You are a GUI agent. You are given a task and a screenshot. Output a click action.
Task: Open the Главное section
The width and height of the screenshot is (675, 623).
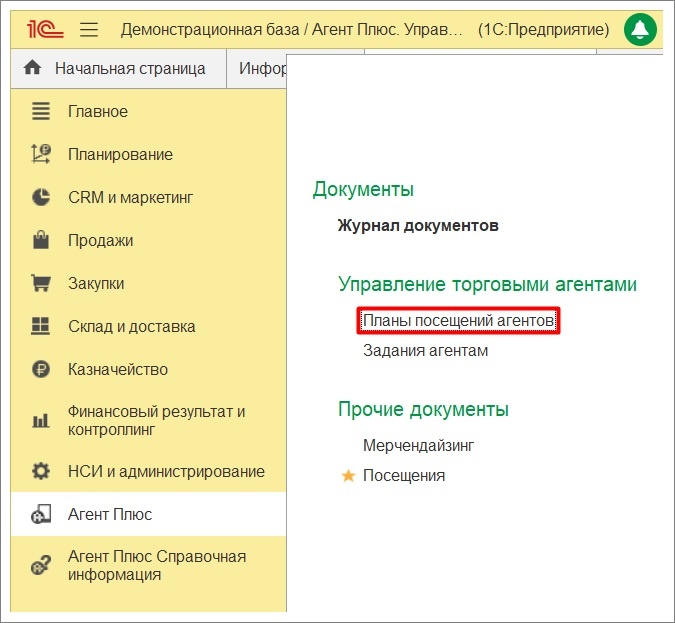pyautogui.click(x=148, y=111)
